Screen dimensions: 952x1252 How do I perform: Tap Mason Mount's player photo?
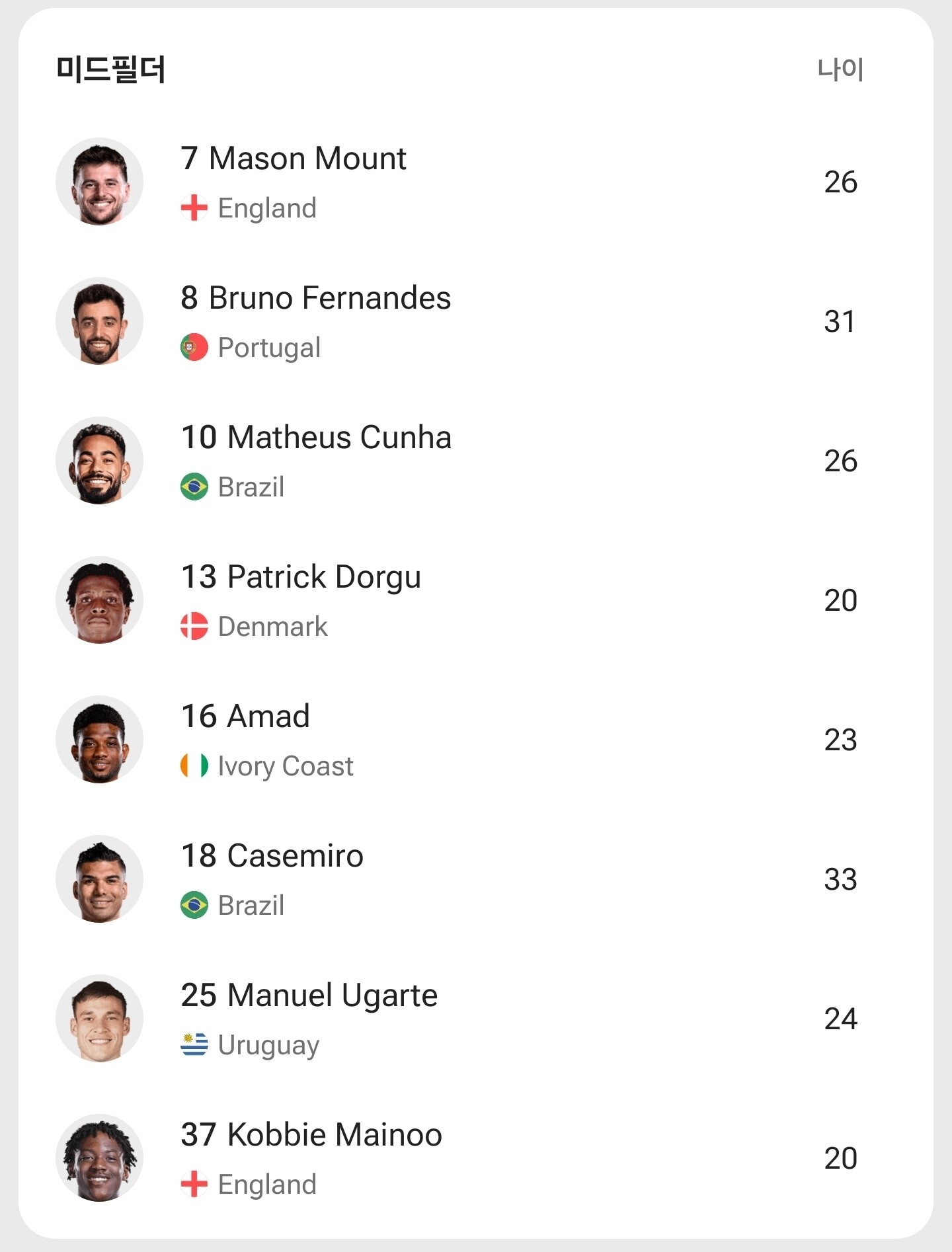pos(99,182)
